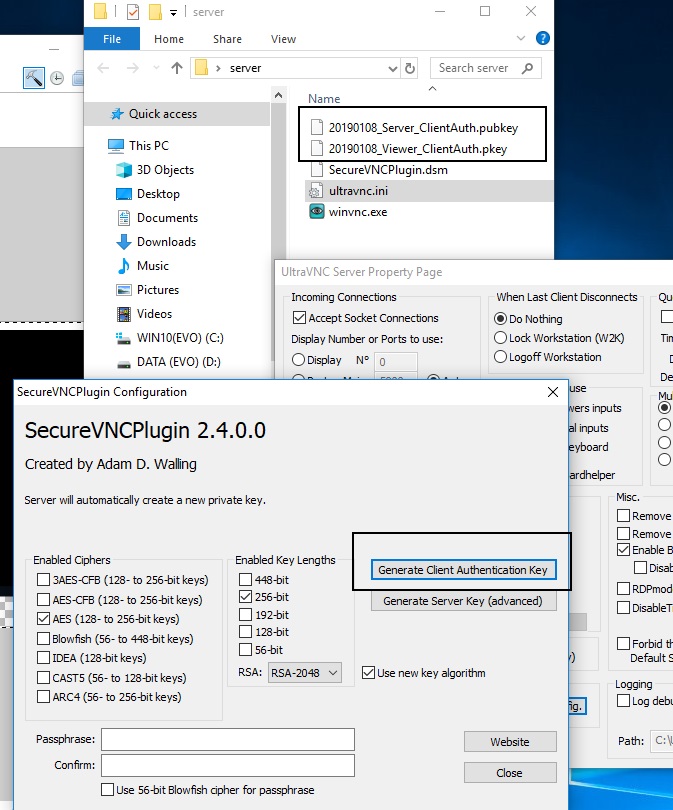Expand the address bar history dropdown
673x810 pixels.
pos(393,68)
